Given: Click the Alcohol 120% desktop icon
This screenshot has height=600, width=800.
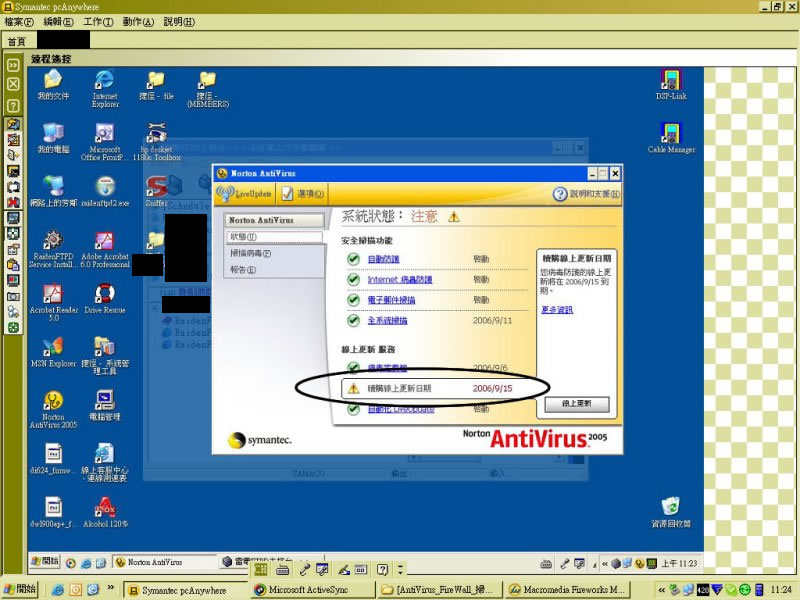Looking at the screenshot, I should coord(105,513).
